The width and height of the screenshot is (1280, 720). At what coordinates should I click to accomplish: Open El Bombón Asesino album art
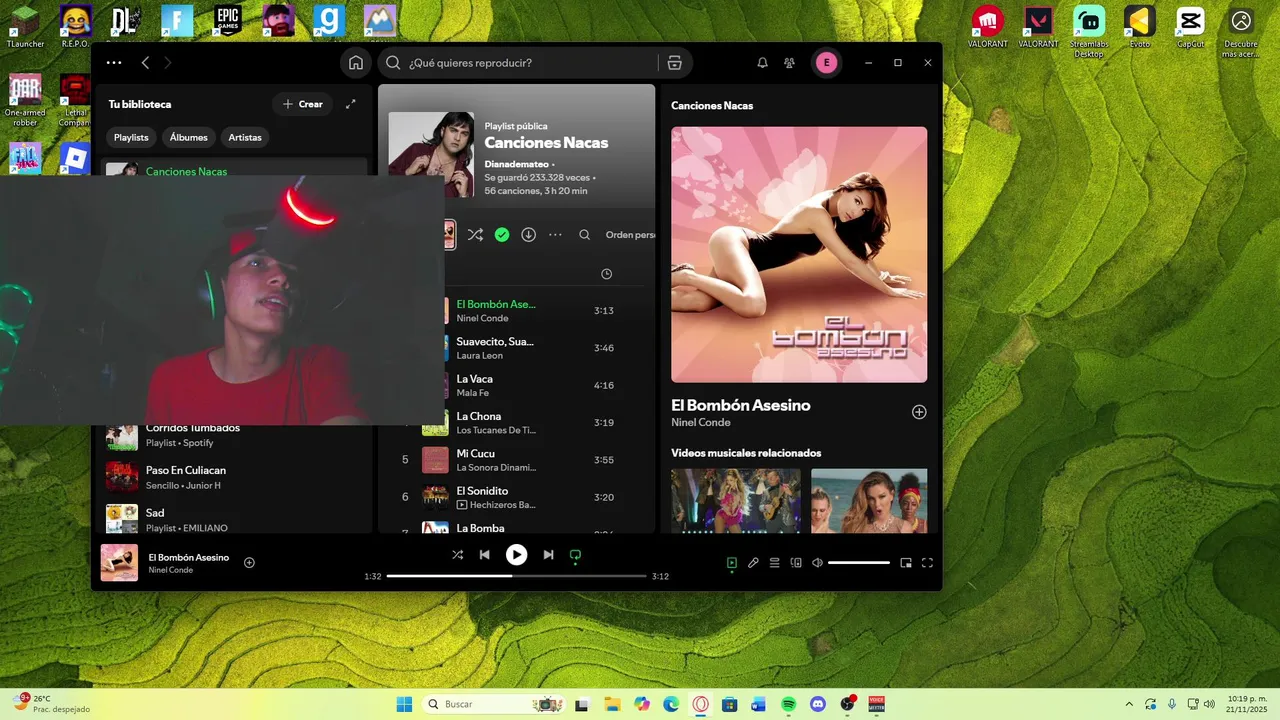799,254
